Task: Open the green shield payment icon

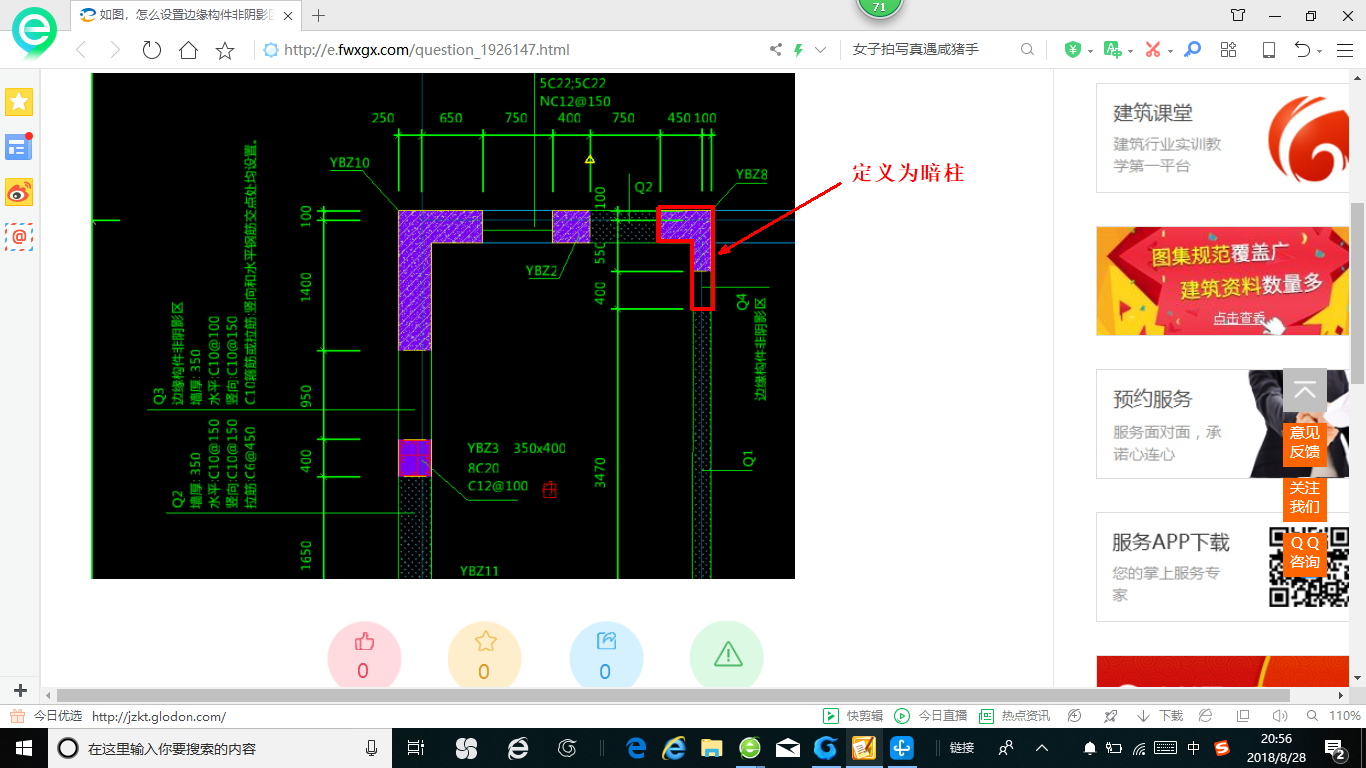Action: [1072, 50]
